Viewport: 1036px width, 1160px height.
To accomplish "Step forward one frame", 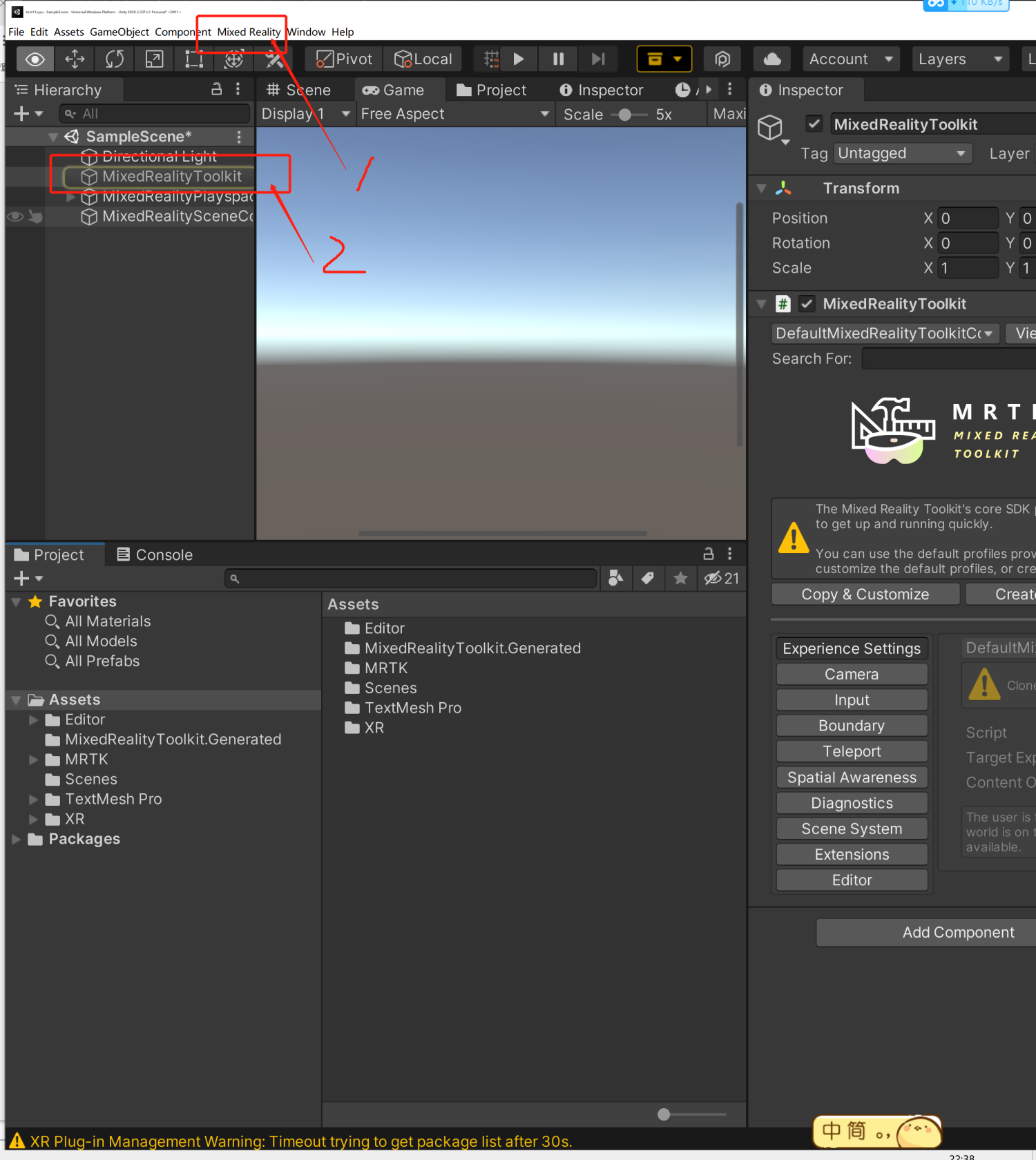I will [x=598, y=59].
